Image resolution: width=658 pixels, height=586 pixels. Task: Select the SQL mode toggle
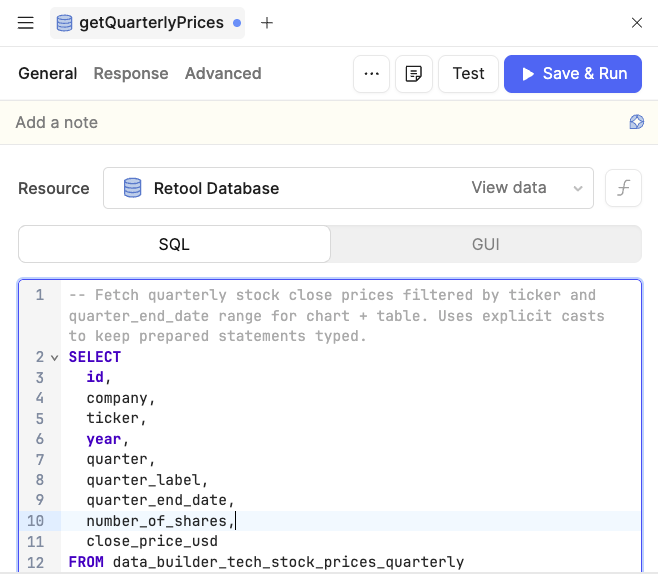[174, 244]
